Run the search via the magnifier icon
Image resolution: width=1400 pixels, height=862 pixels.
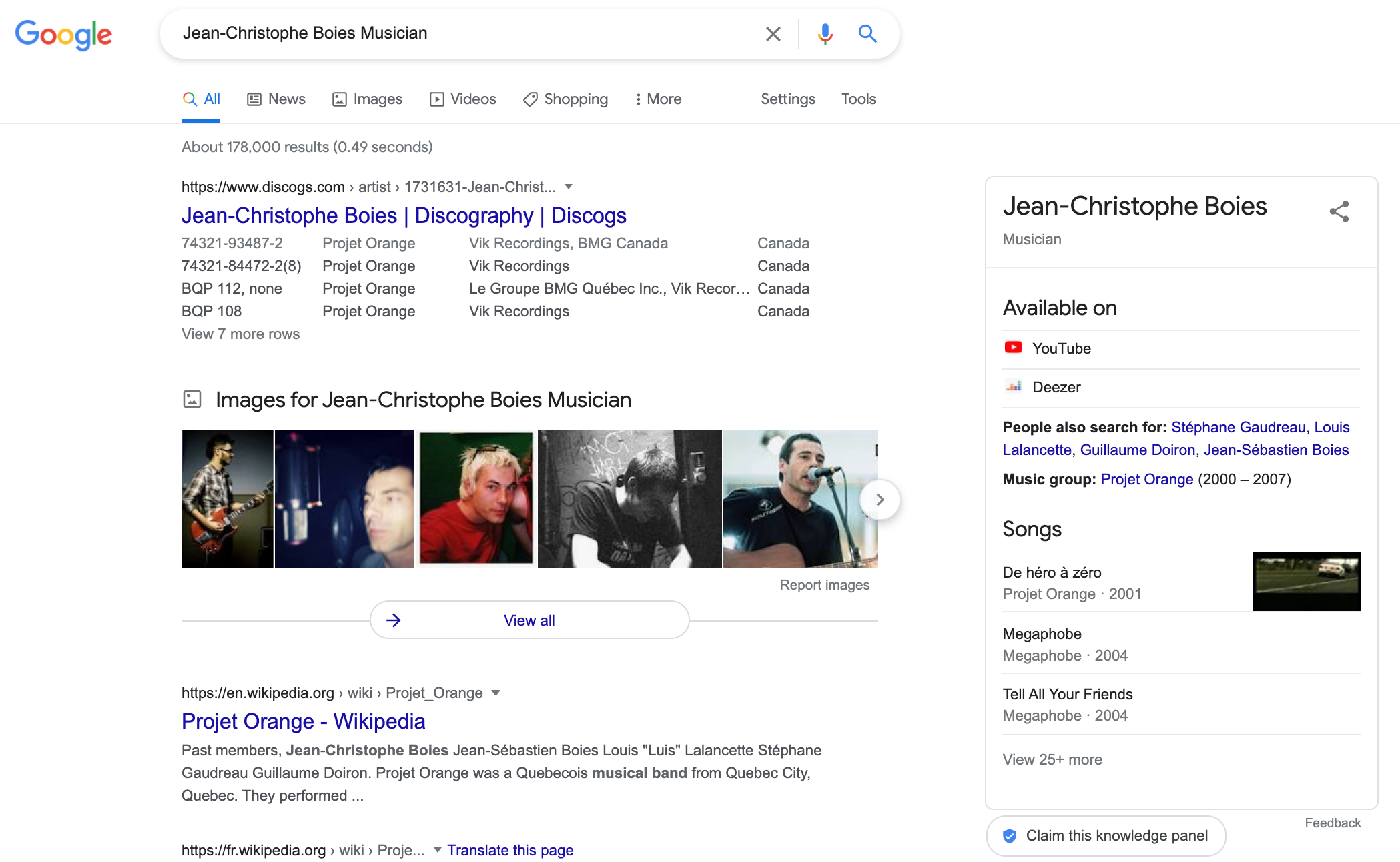point(867,33)
